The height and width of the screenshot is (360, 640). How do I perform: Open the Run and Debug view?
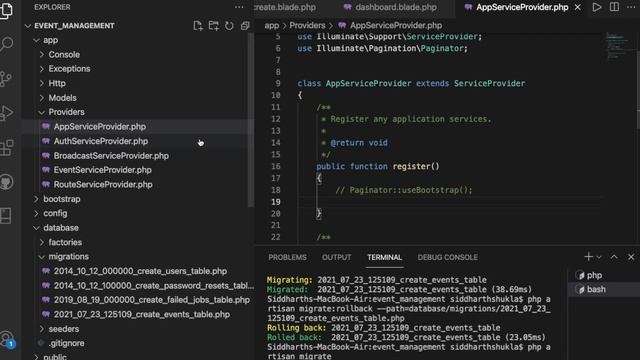click(x=7, y=113)
